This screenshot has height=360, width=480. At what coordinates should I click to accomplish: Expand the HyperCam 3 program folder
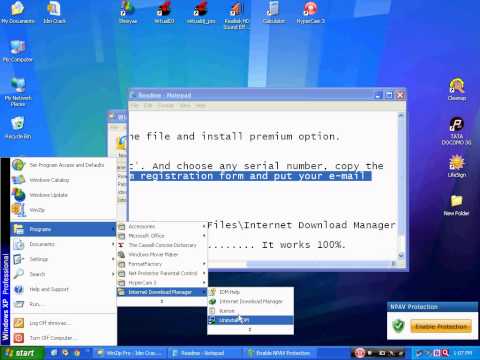coord(162,283)
